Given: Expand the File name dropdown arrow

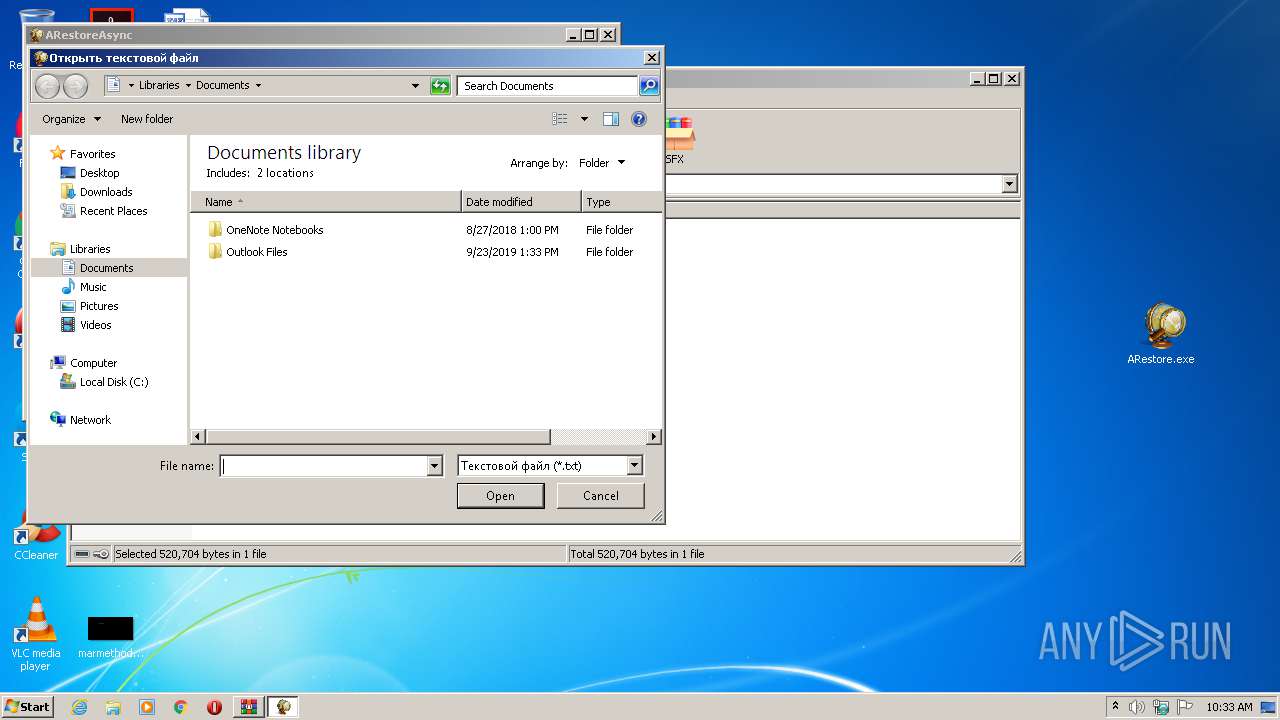Looking at the screenshot, I should click(x=434, y=466).
